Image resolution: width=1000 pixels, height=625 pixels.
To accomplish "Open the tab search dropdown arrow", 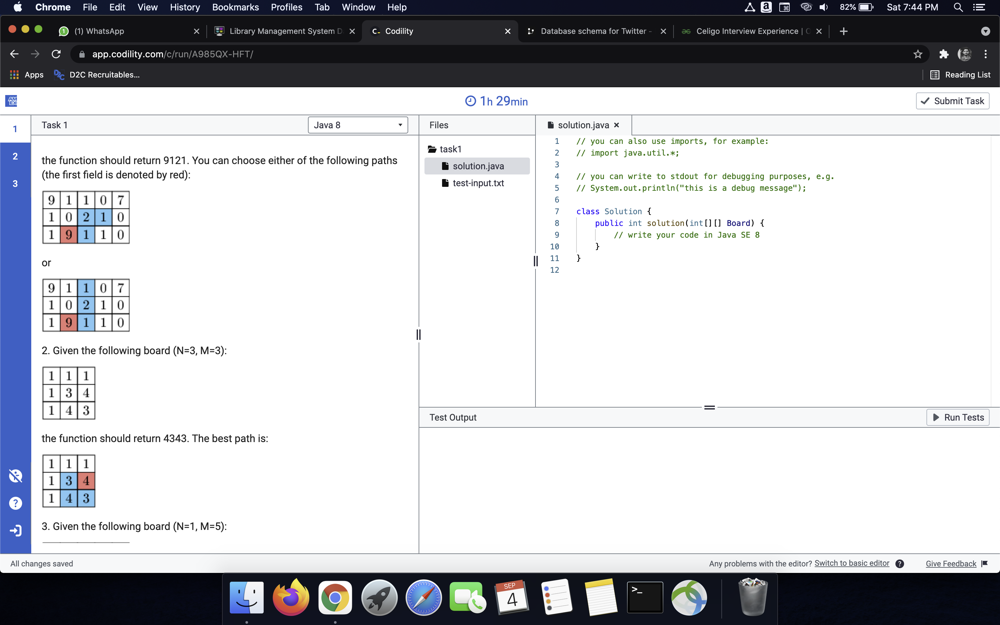I will click(x=985, y=31).
